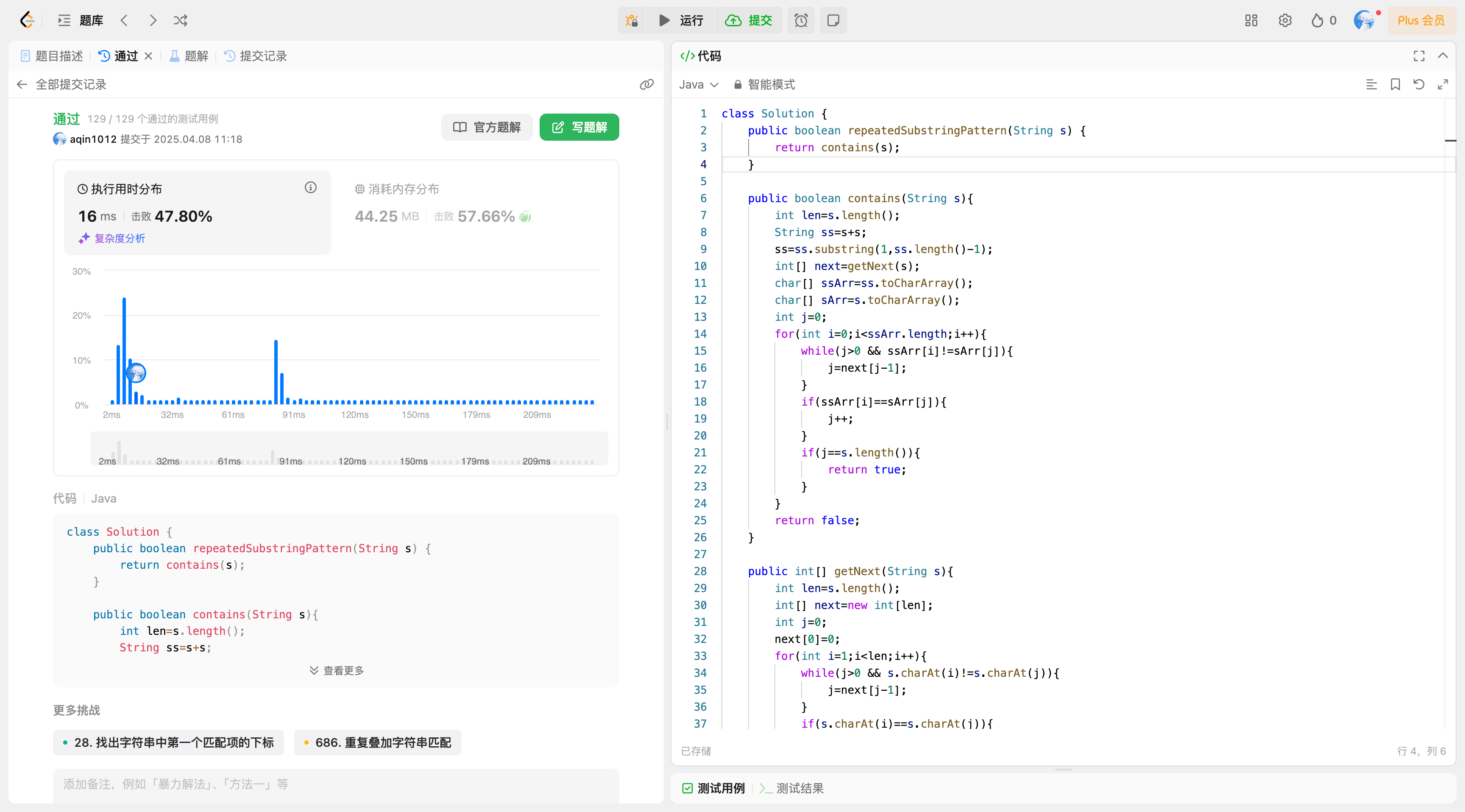Reset the code to default template
The image size is (1465, 812).
[1419, 84]
